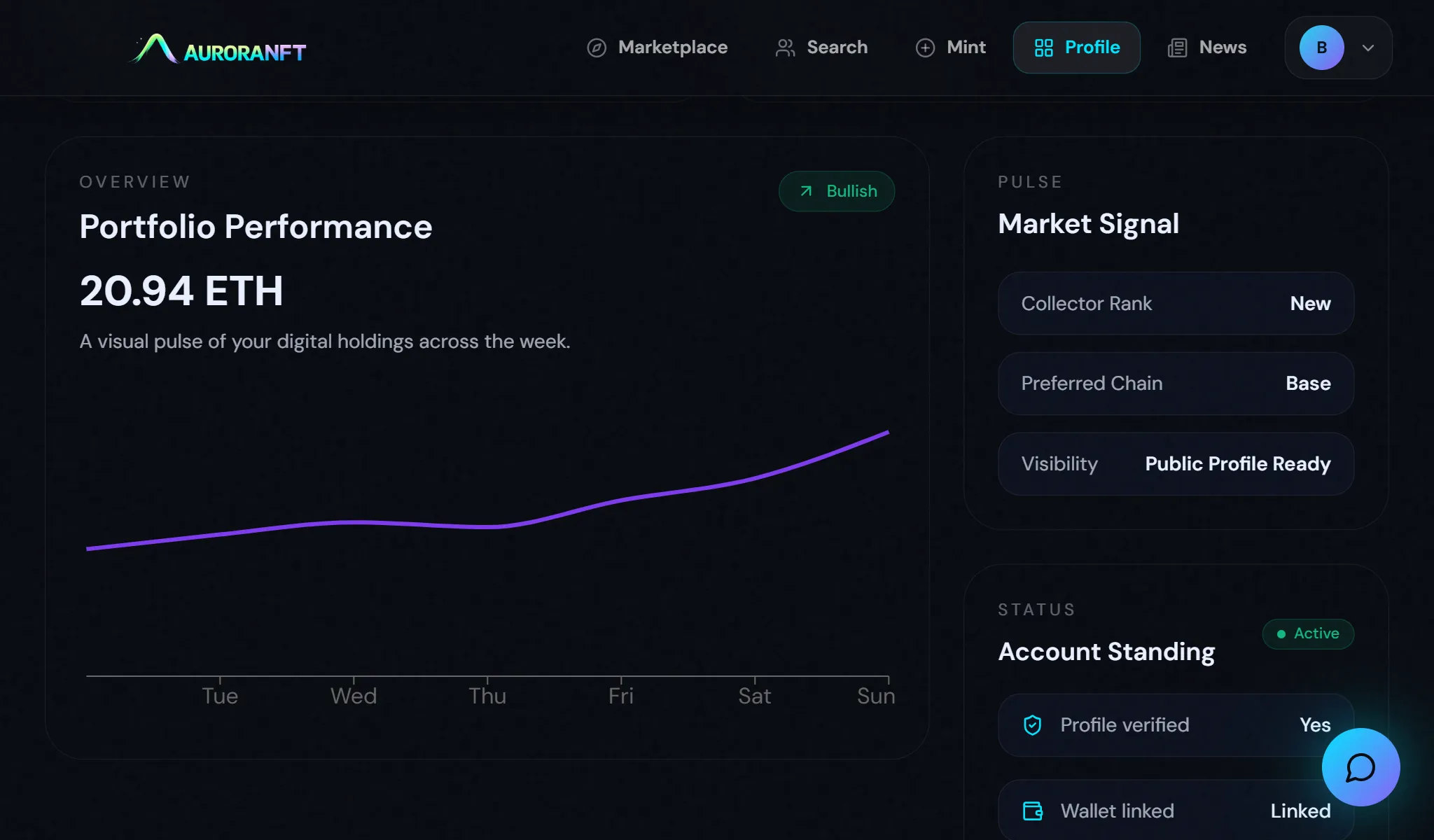Click the green Active status dot
The image size is (1434, 840).
tap(1281, 634)
